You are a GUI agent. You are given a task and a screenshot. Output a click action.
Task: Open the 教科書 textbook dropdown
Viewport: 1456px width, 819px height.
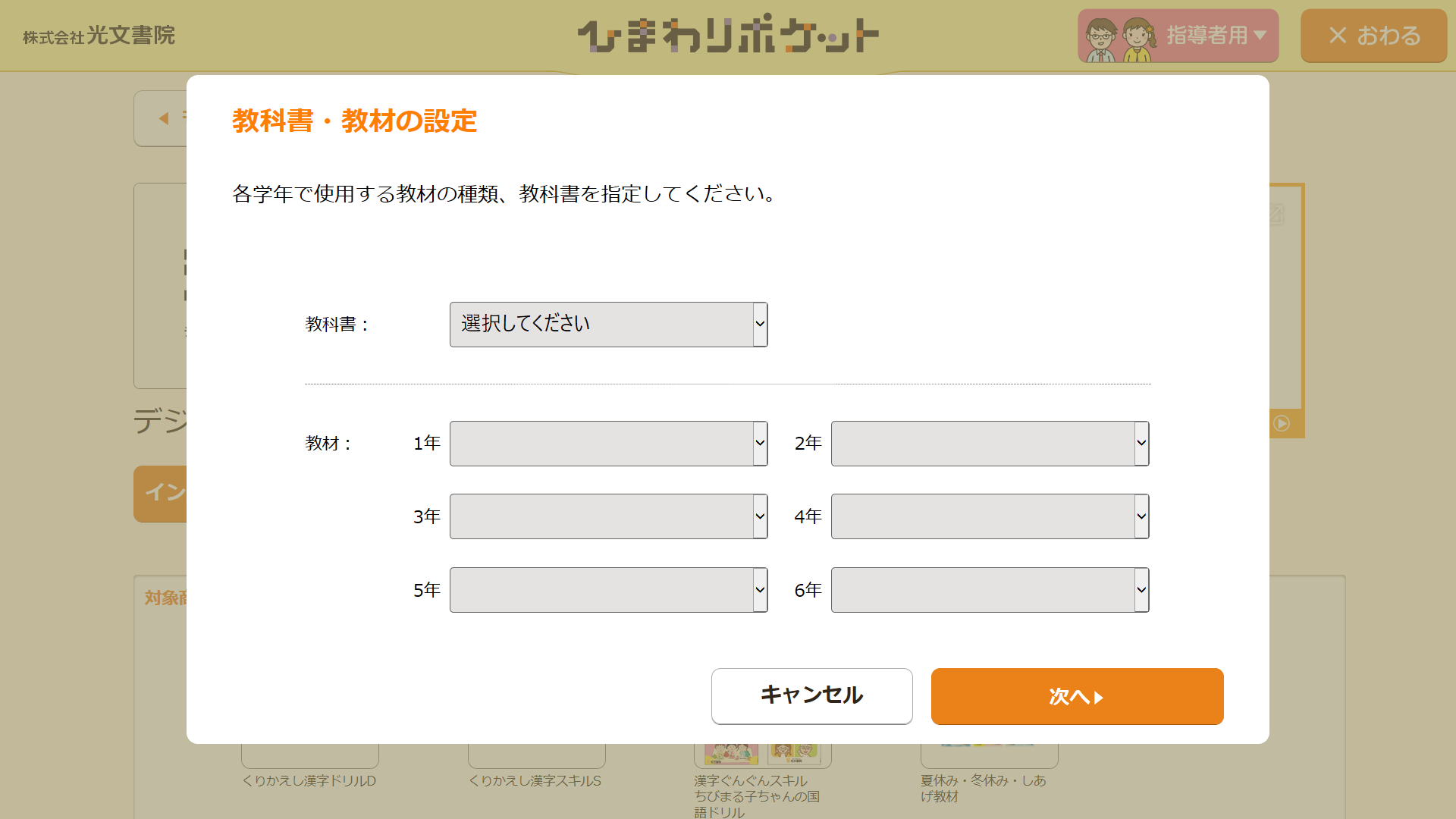pos(608,325)
